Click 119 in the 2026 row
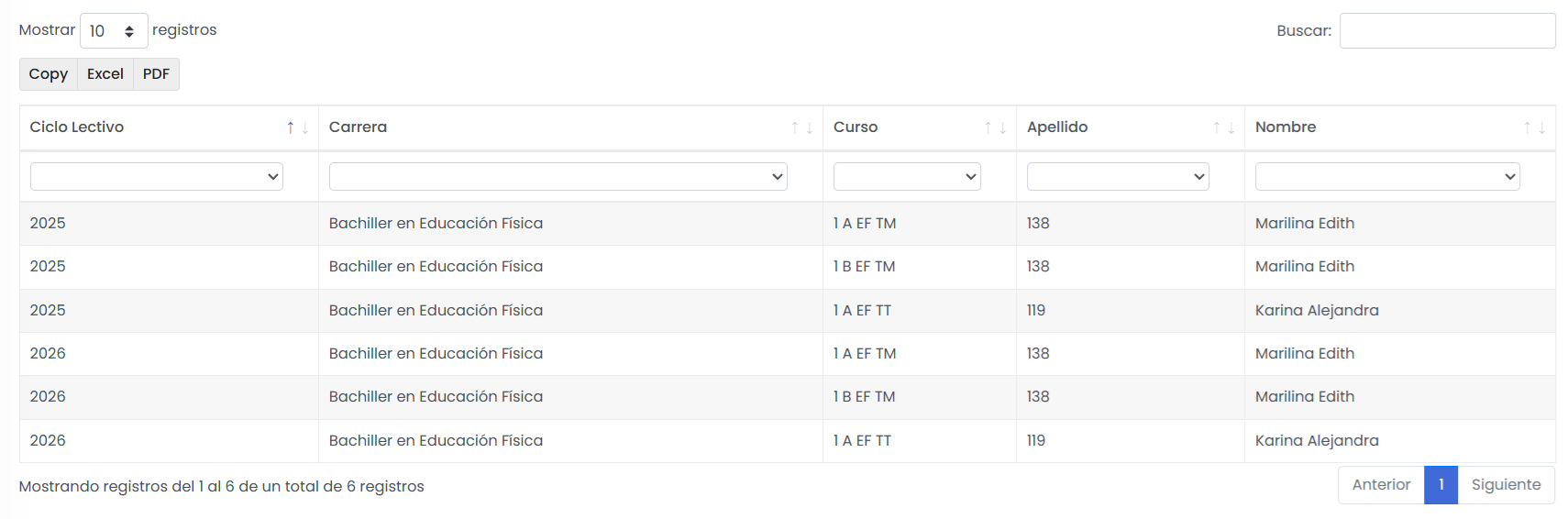The height and width of the screenshot is (519, 1568). (1036, 441)
